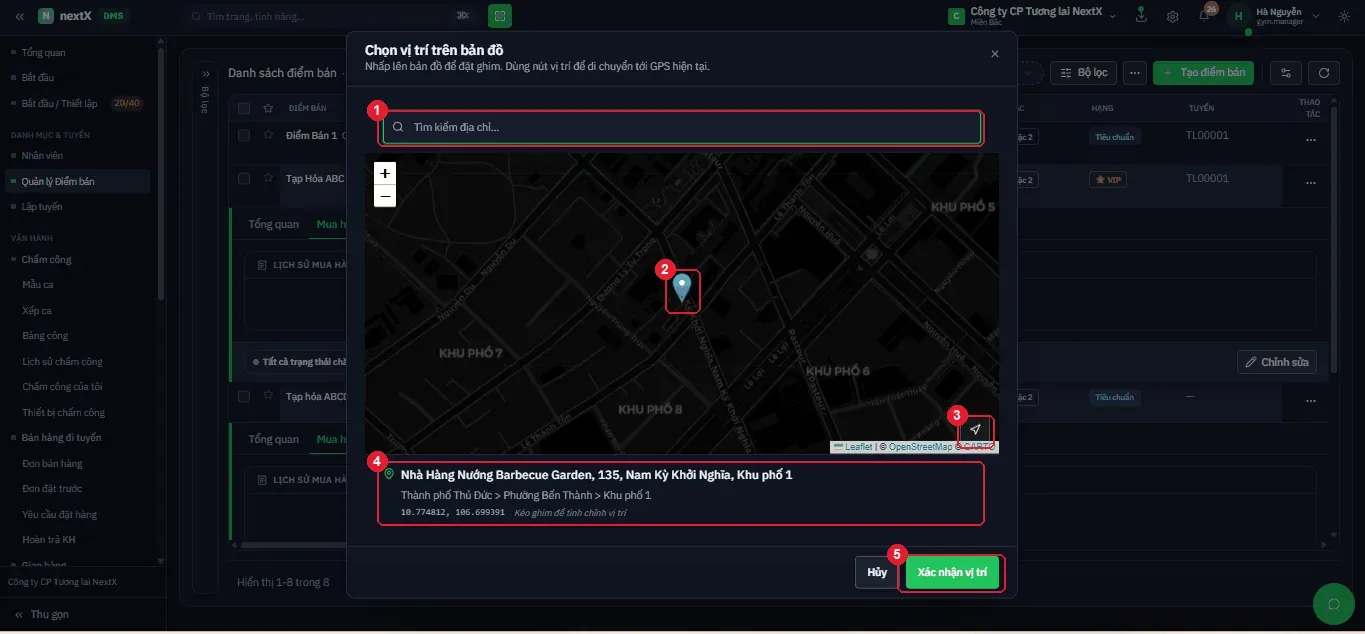1365x634 pixels.
Task: Star the Tạp Hóa ABC row
Action: [268, 178]
